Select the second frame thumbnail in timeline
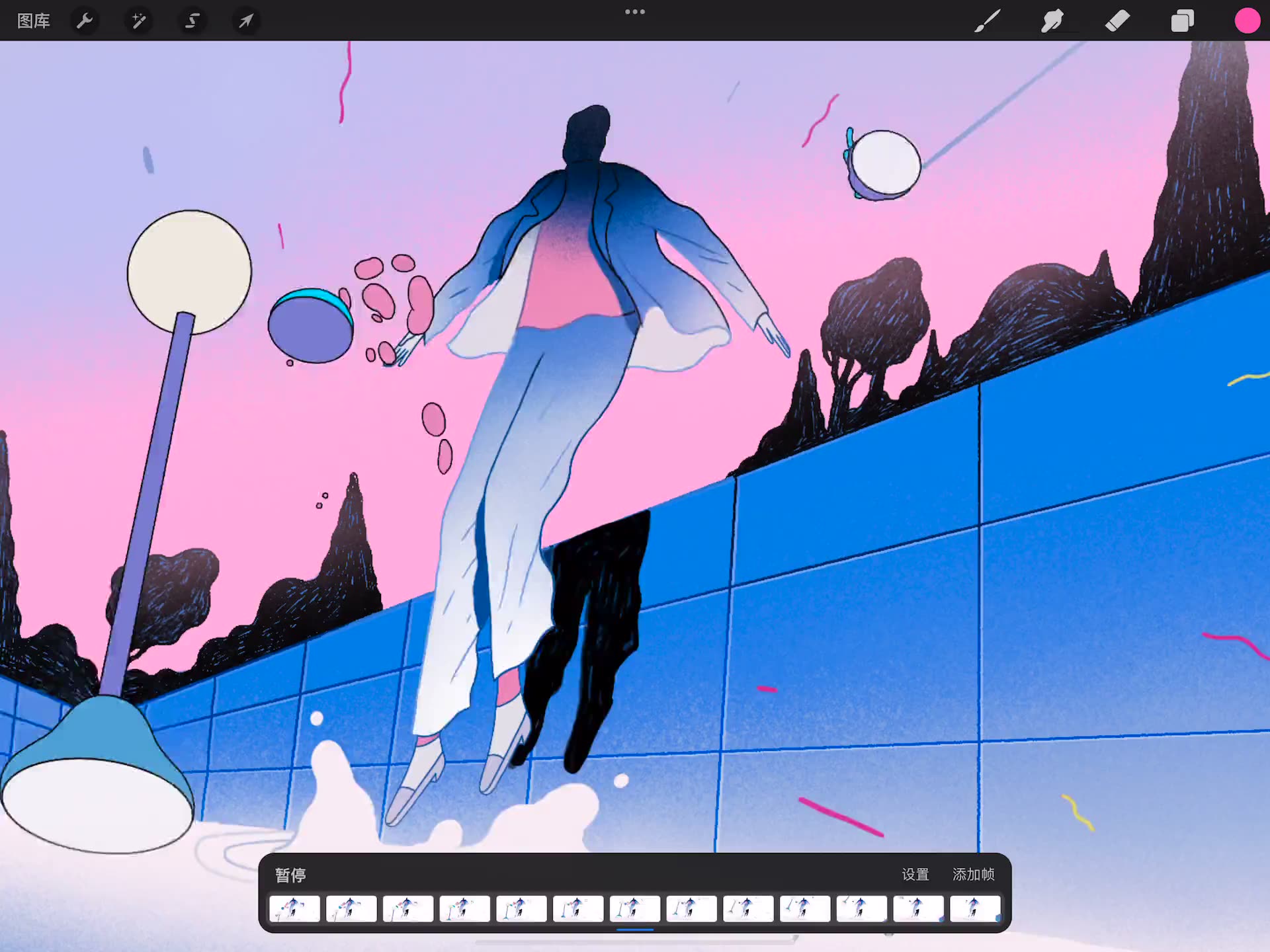 click(351, 909)
